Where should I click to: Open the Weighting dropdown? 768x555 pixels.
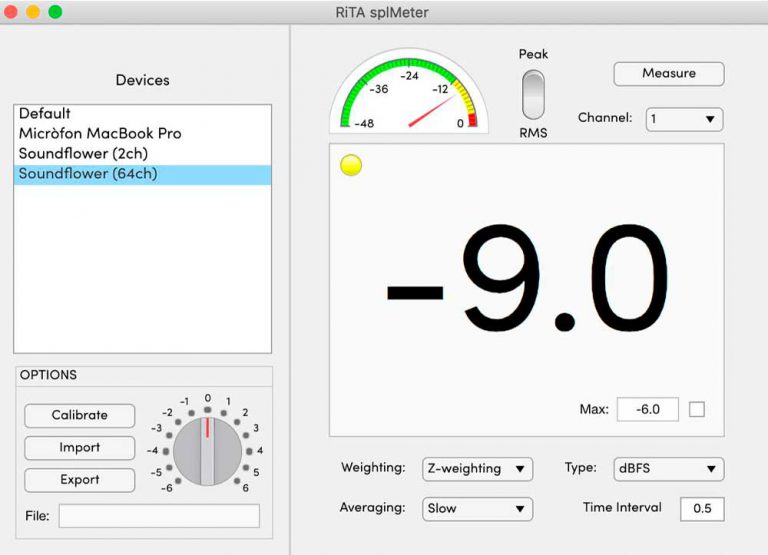(477, 469)
